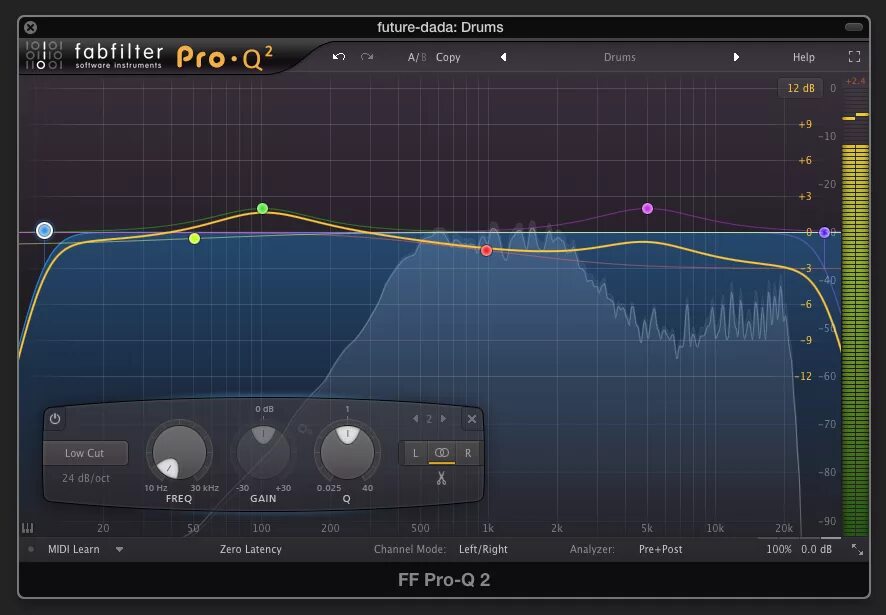Toggle the band power button off
Screen dimensions: 886x615
click(56, 419)
